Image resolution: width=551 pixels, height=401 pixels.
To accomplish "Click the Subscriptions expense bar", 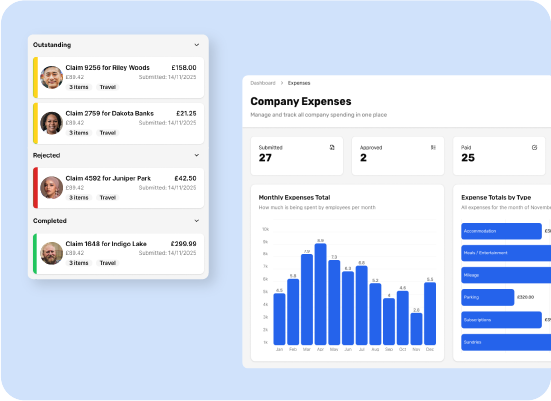I will click(x=501, y=320).
